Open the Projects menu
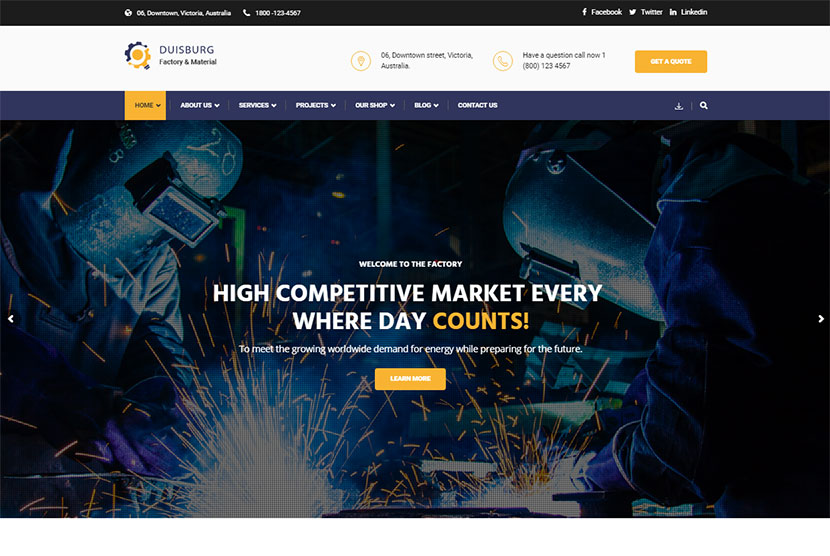The height and width of the screenshot is (556, 830). (x=315, y=105)
